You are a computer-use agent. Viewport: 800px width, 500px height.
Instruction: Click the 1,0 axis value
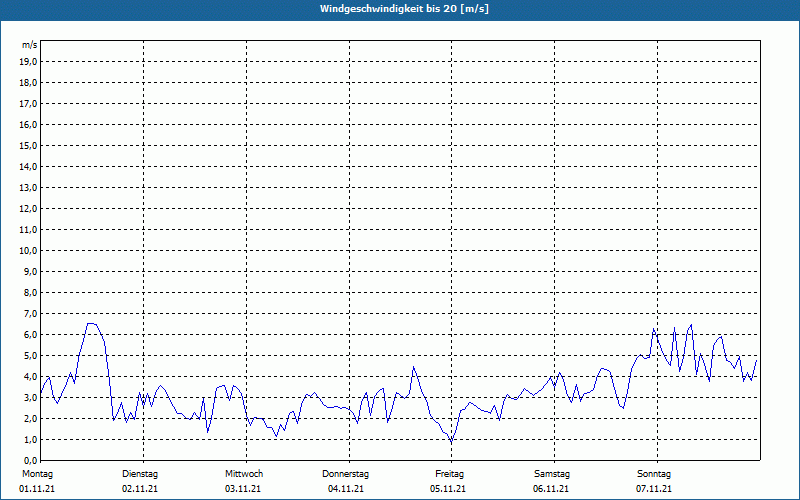coord(30,439)
